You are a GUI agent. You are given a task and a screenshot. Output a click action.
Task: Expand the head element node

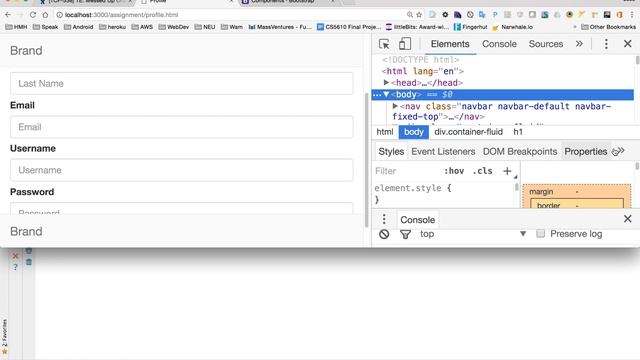[386, 82]
